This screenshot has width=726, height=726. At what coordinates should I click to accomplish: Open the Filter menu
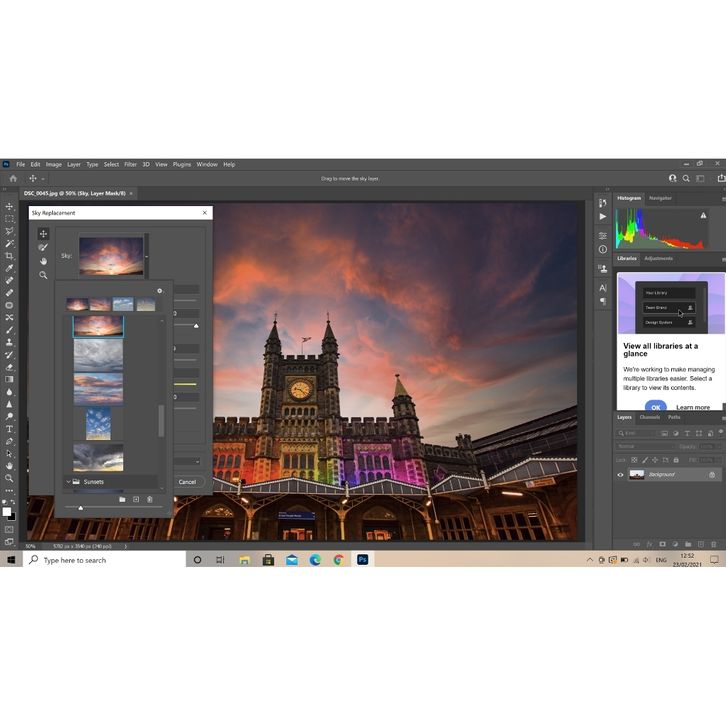click(130, 164)
